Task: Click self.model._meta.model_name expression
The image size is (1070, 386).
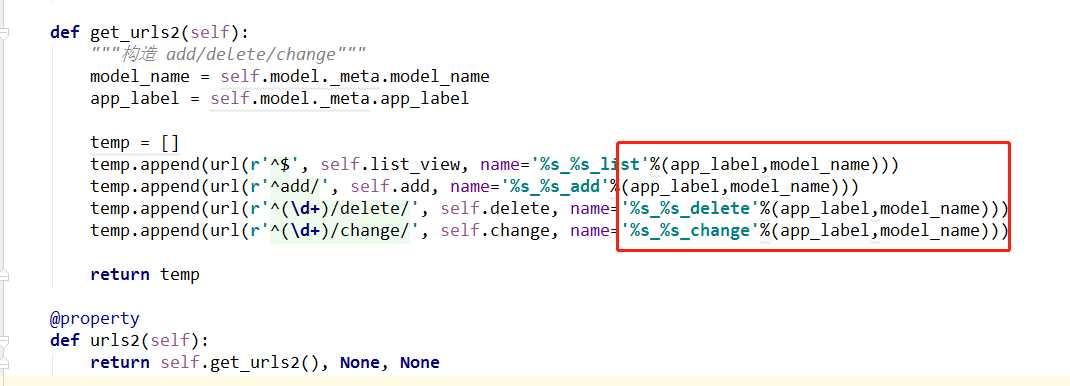Action: [355, 76]
